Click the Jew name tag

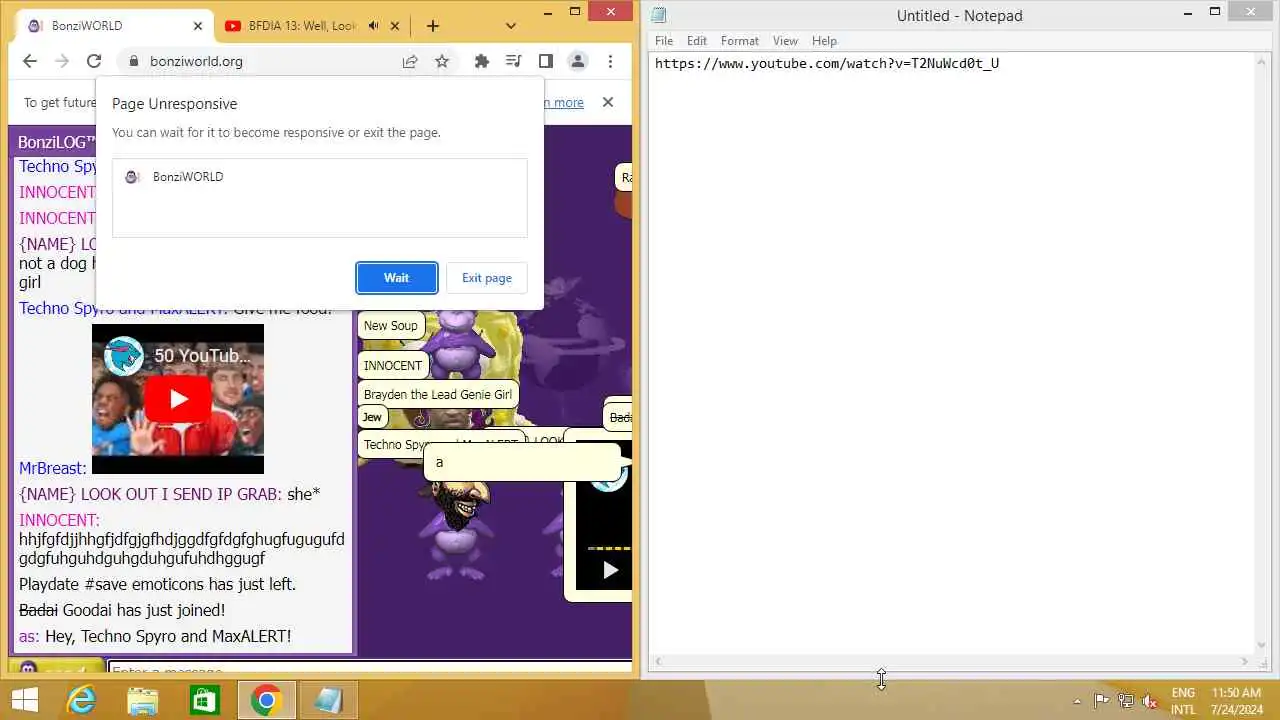[x=372, y=417]
